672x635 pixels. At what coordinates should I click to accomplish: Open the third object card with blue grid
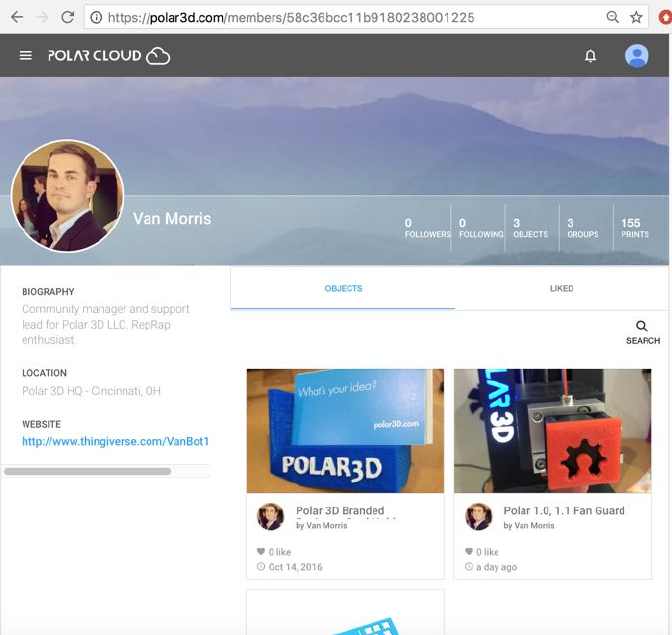[345, 613]
